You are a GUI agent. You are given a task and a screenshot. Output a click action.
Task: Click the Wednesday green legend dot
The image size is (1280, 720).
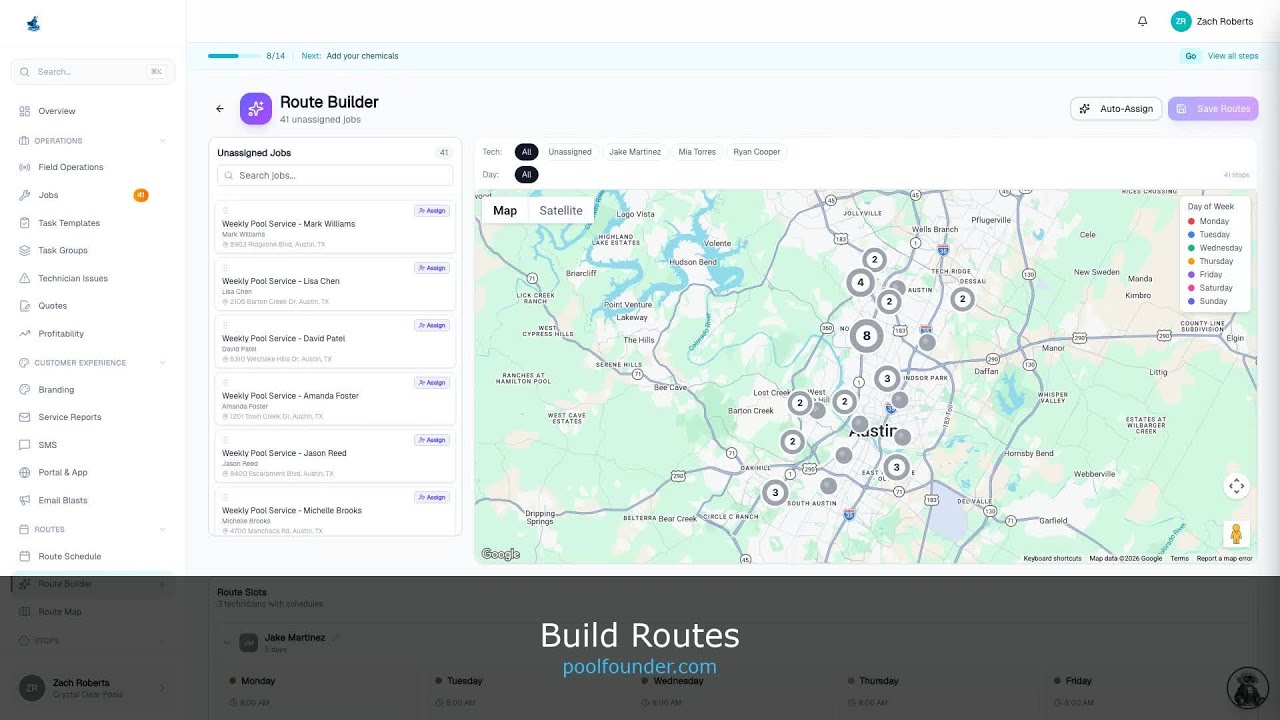(1191, 248)
